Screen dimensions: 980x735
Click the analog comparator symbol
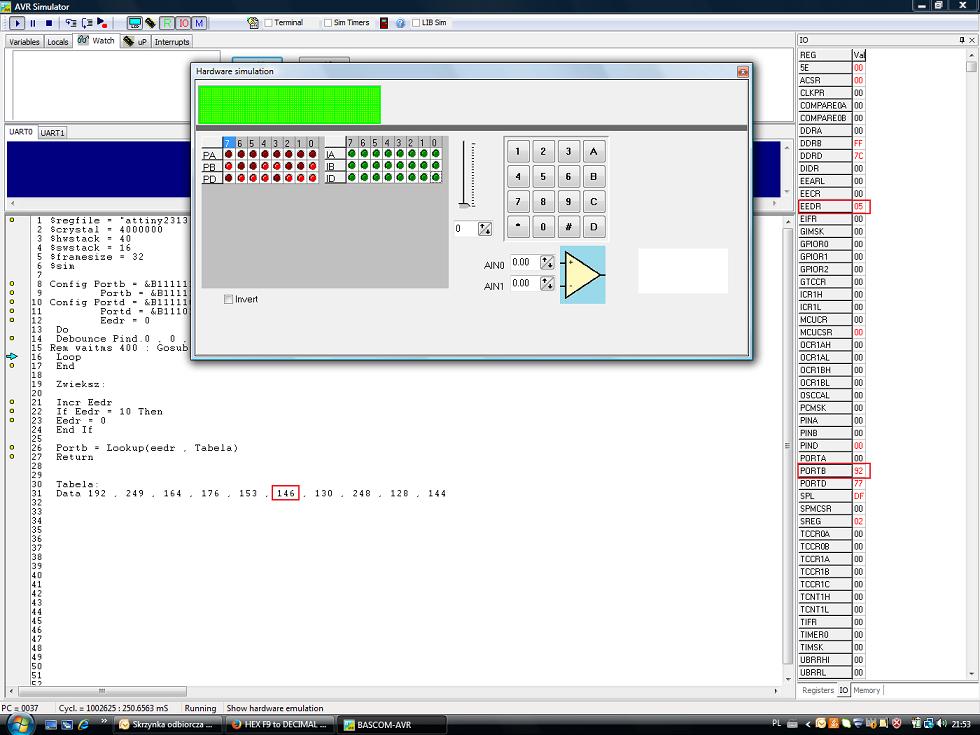[582, 275]
